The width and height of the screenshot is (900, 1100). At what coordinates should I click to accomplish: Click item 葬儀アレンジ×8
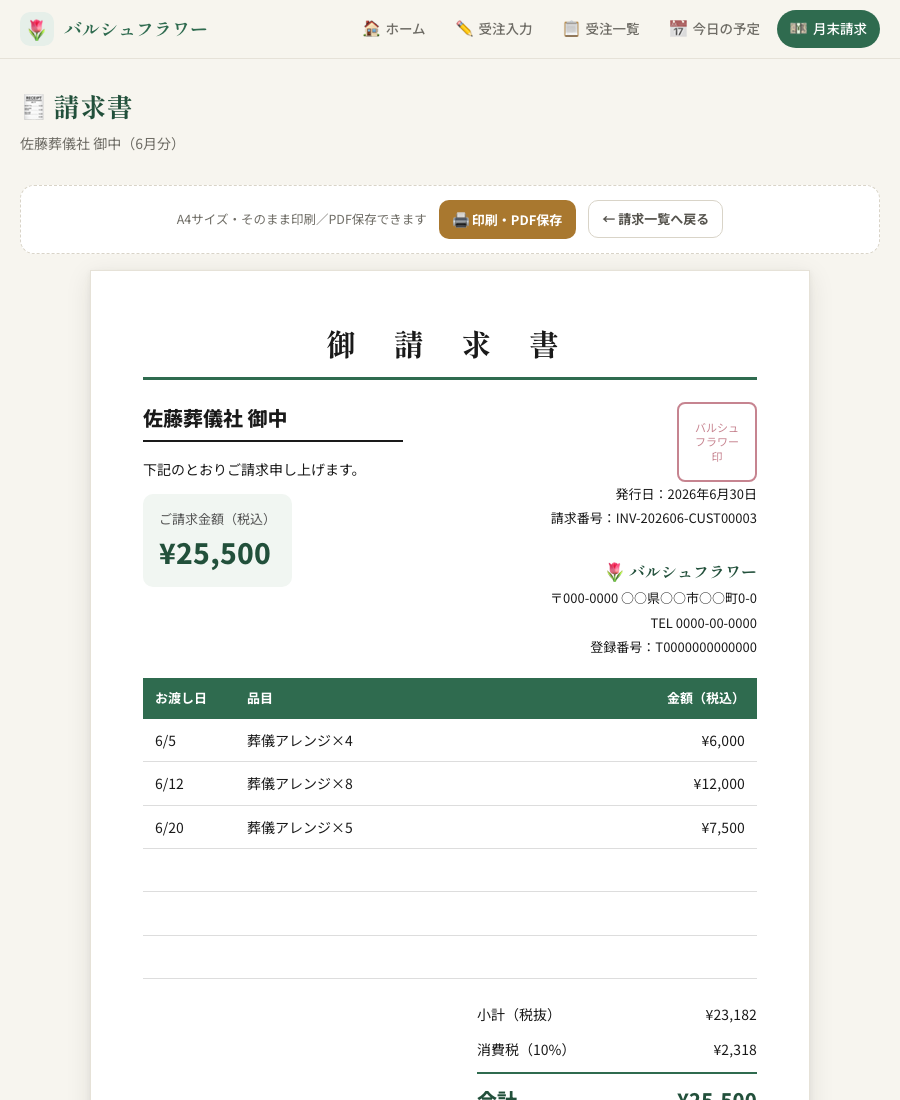point(300,784)
